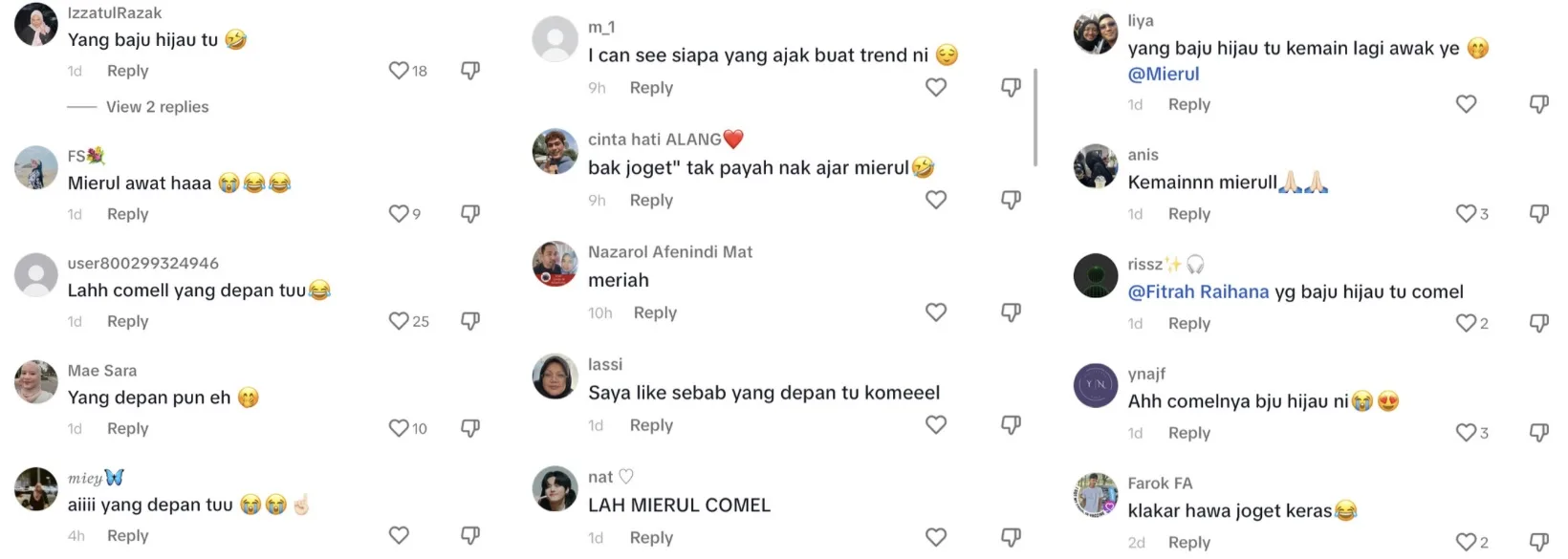1568x559 pixels.
Task: Like ynajf's comment heart icon
Action: click(1466, 433)
